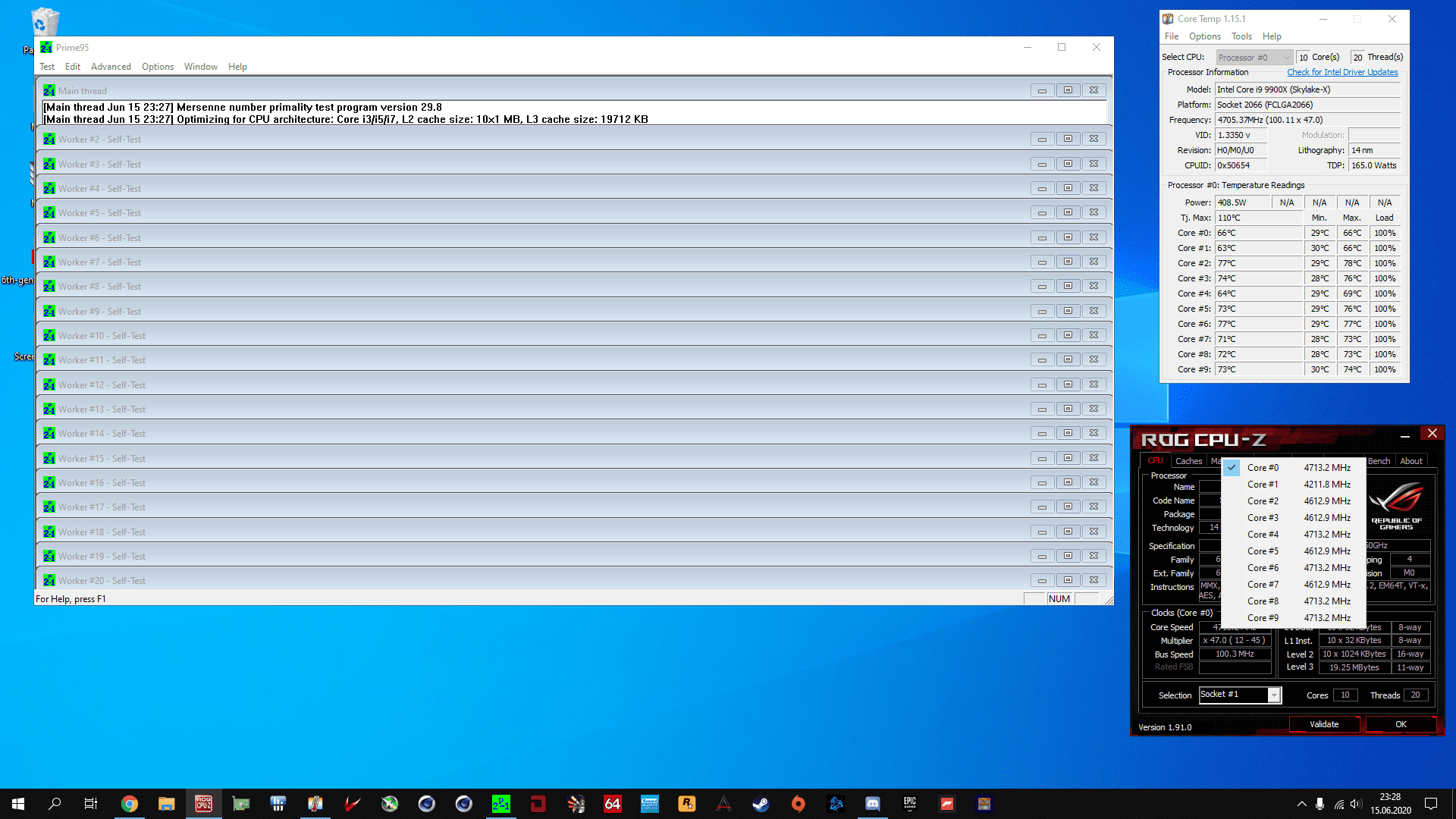Viewport: 1456px width, 819px height.
Task: Show hidden system tray icons
Action: (x=1301, y=804)
